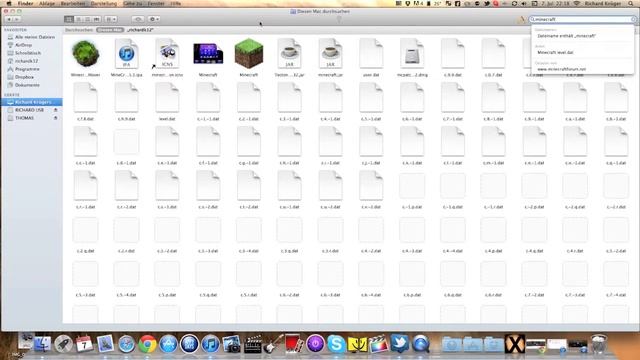Open the Finder menu

coord(25,3)
